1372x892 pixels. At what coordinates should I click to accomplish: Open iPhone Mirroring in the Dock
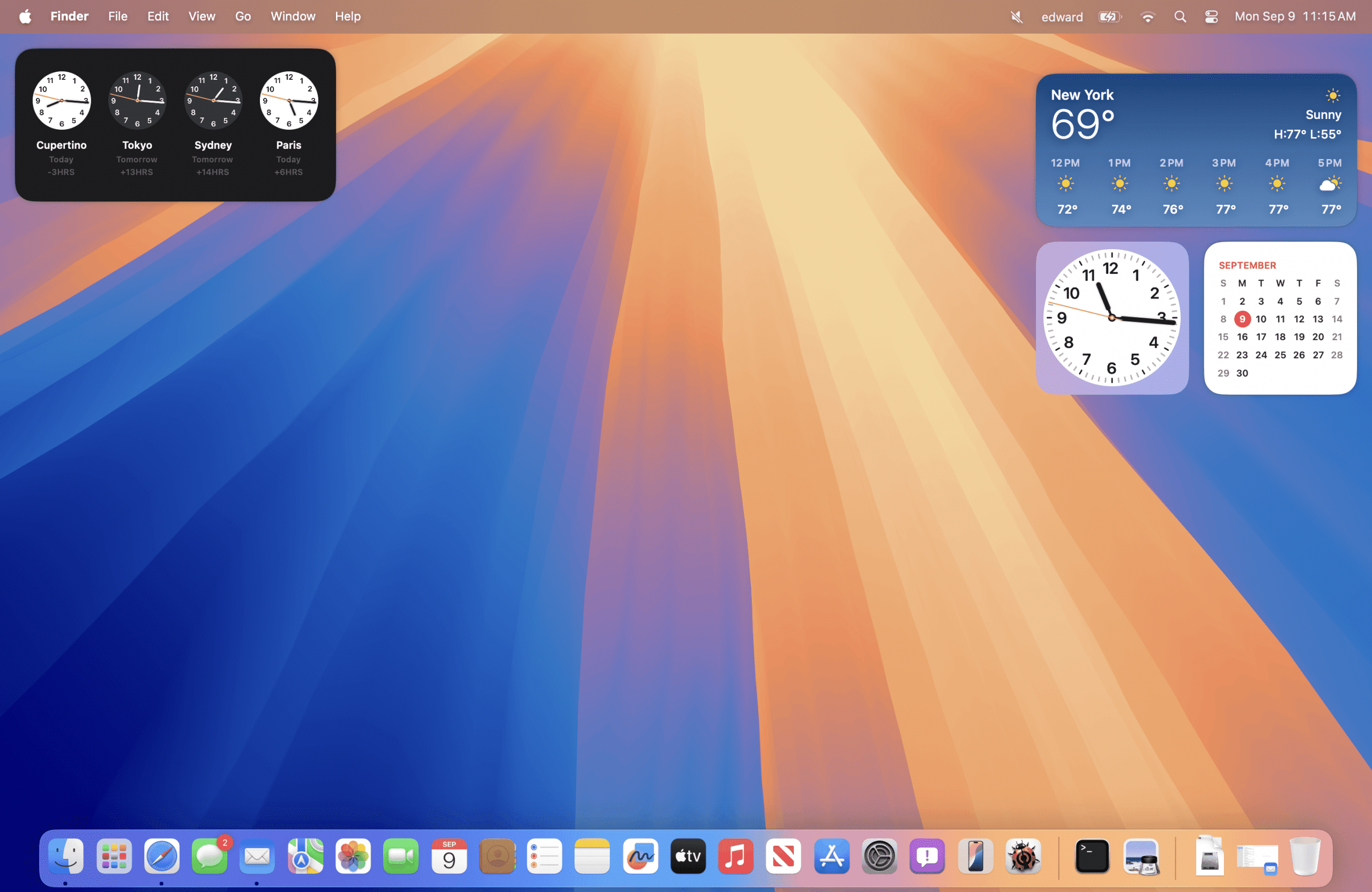point(975,856)
